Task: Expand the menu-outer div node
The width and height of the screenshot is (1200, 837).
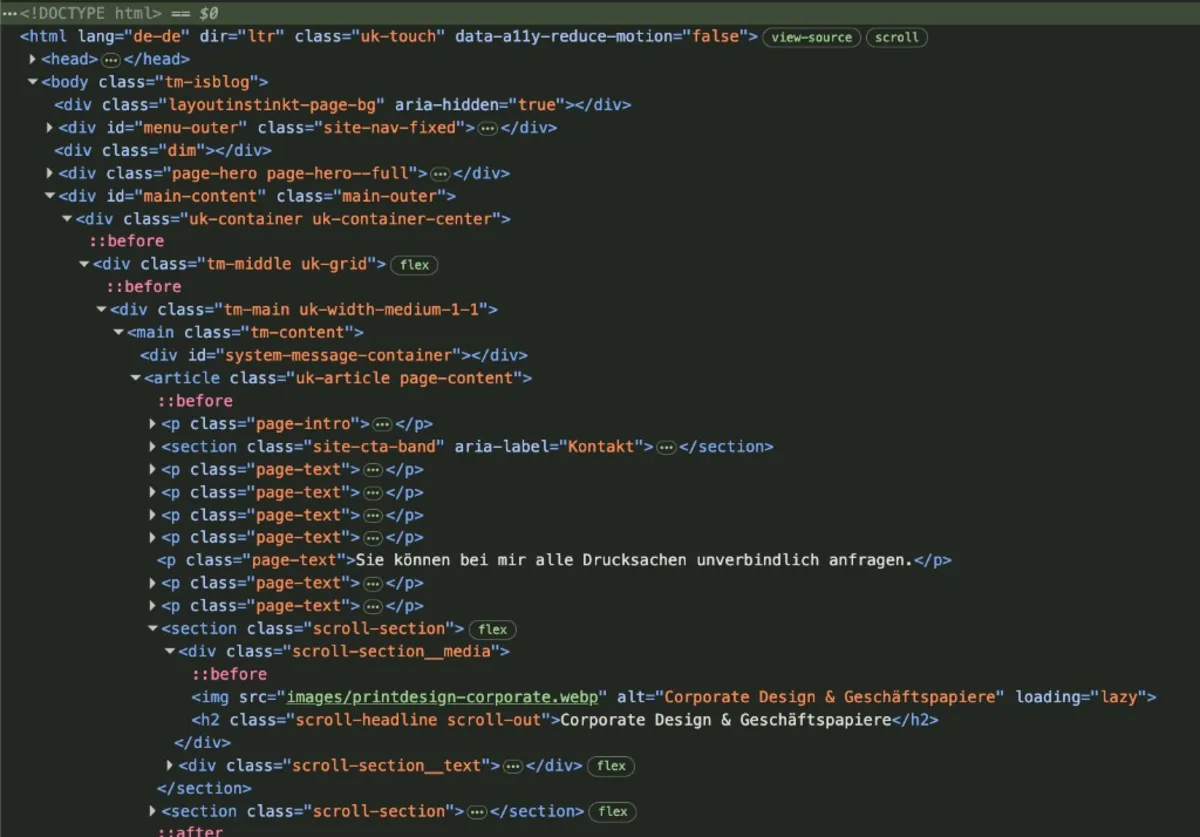Action: (50, 128)
